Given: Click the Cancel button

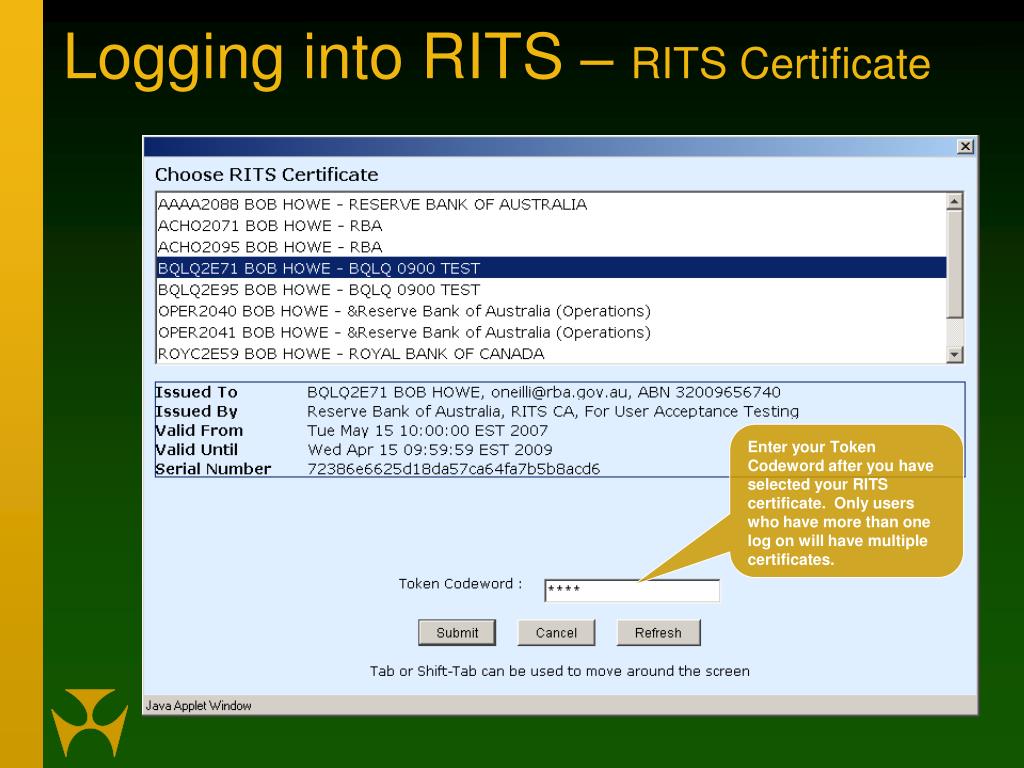Looking at the screenshot, I should tap(556, 633).
